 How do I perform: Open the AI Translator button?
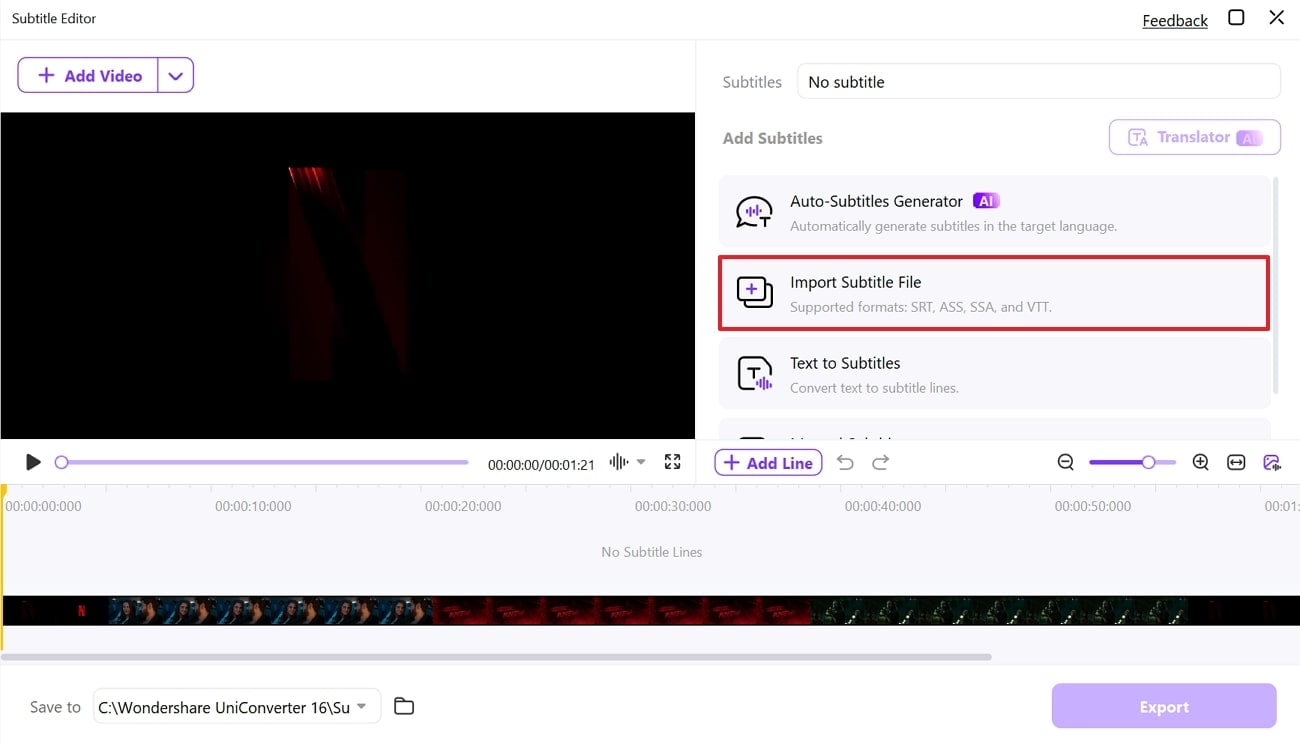click(1194, 138)
